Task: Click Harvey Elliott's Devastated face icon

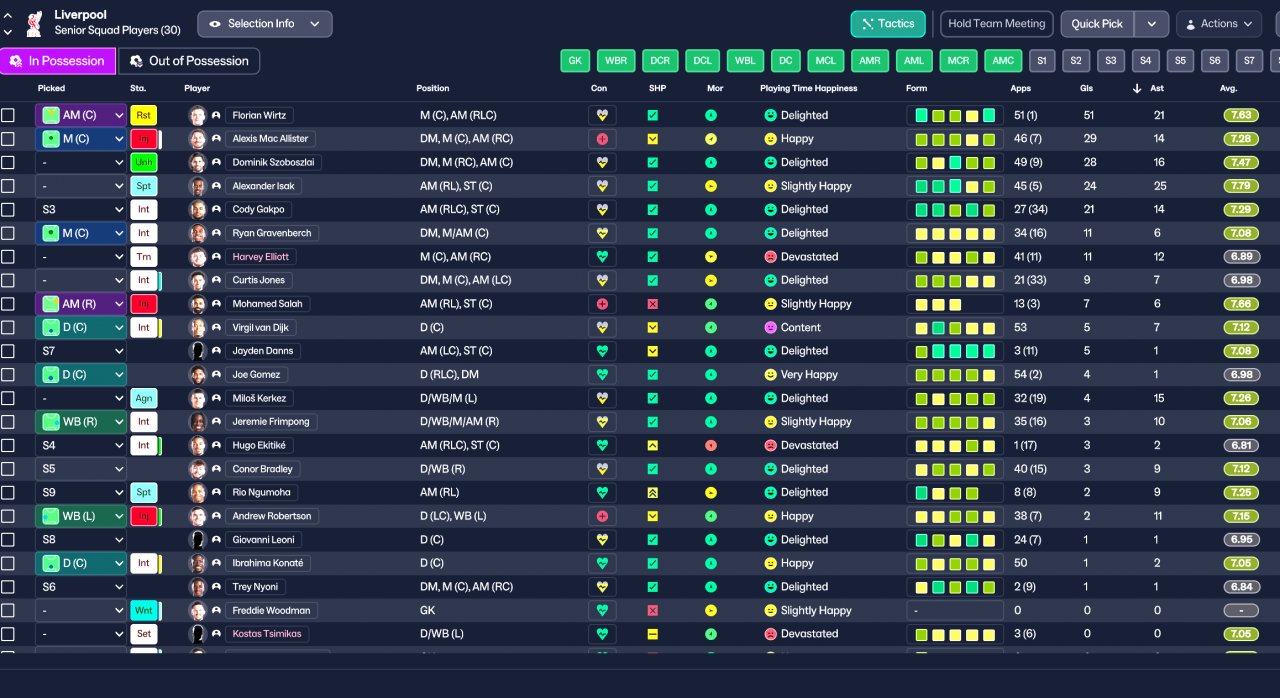Action: [x=771, y=257]
